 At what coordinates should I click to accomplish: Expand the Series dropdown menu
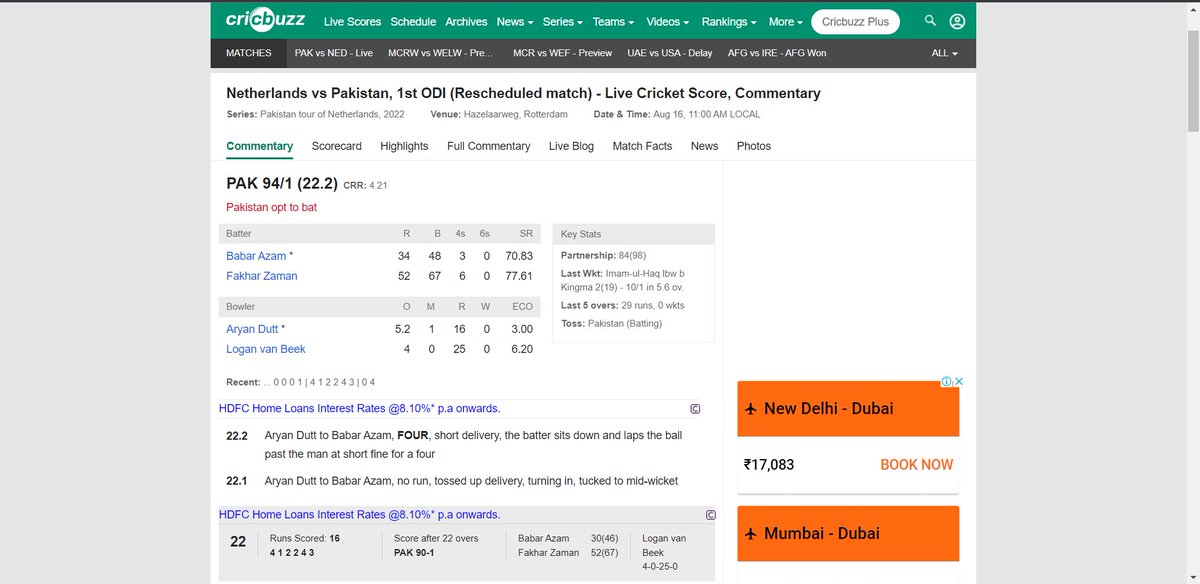pos(564,21)
